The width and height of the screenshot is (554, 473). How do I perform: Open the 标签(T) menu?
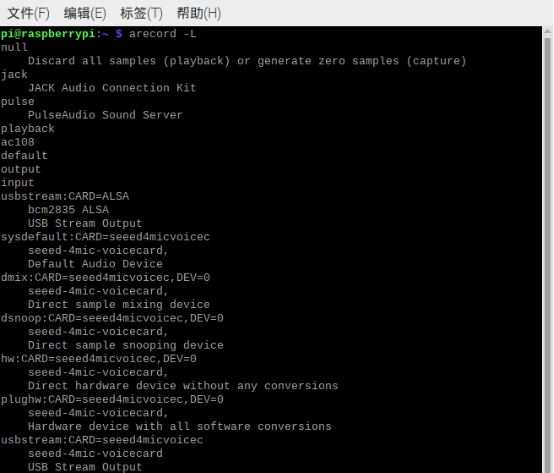(x=141, y=13)
